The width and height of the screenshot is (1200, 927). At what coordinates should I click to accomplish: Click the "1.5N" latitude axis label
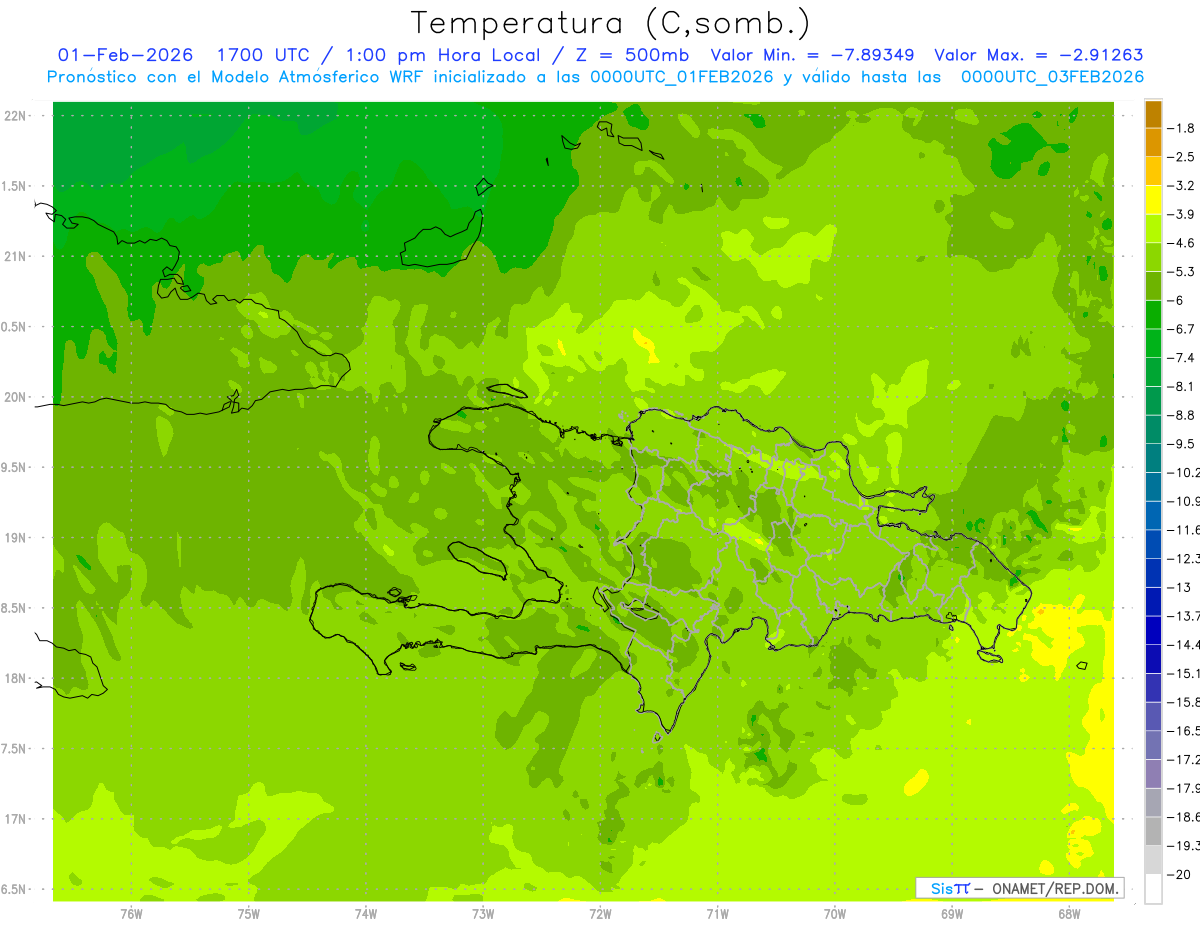point(15,187)
